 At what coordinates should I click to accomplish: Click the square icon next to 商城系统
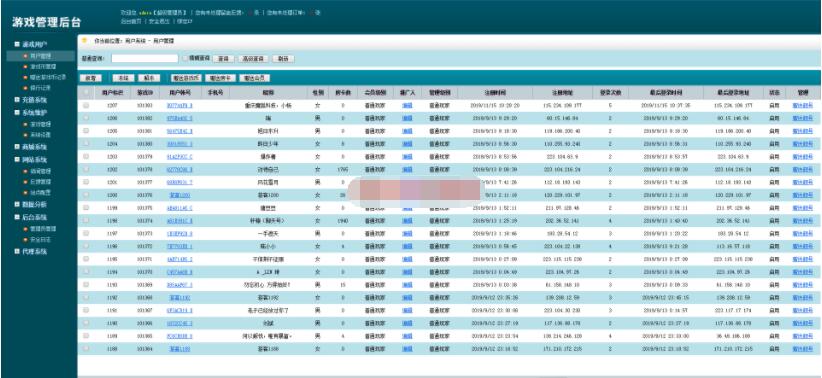pyautogui.click(x=17, y=147)
